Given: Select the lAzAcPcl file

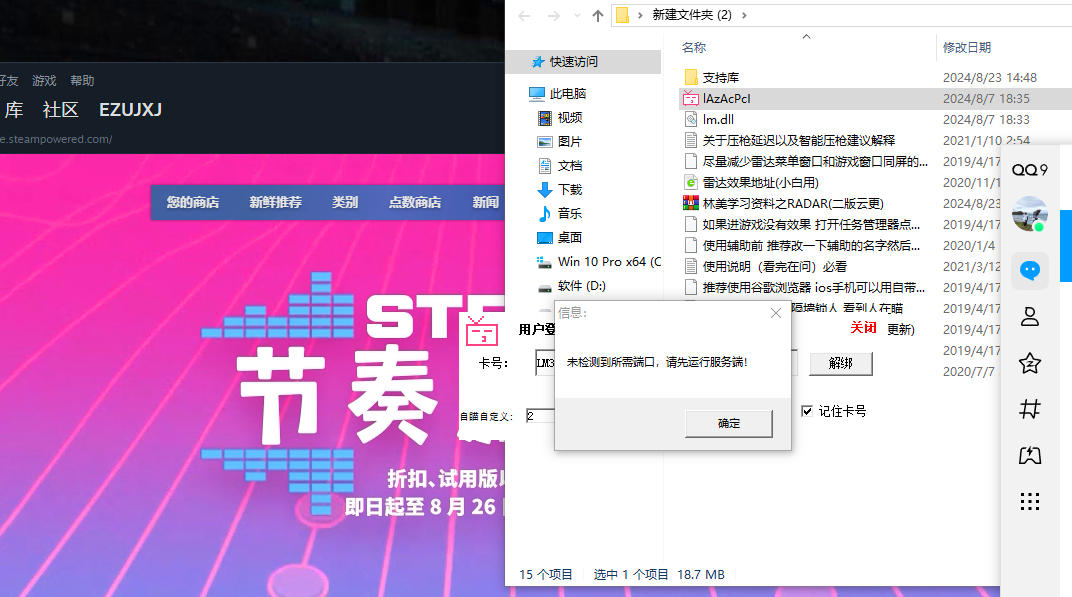Looking at the screenshot, I should click(726, 98).
